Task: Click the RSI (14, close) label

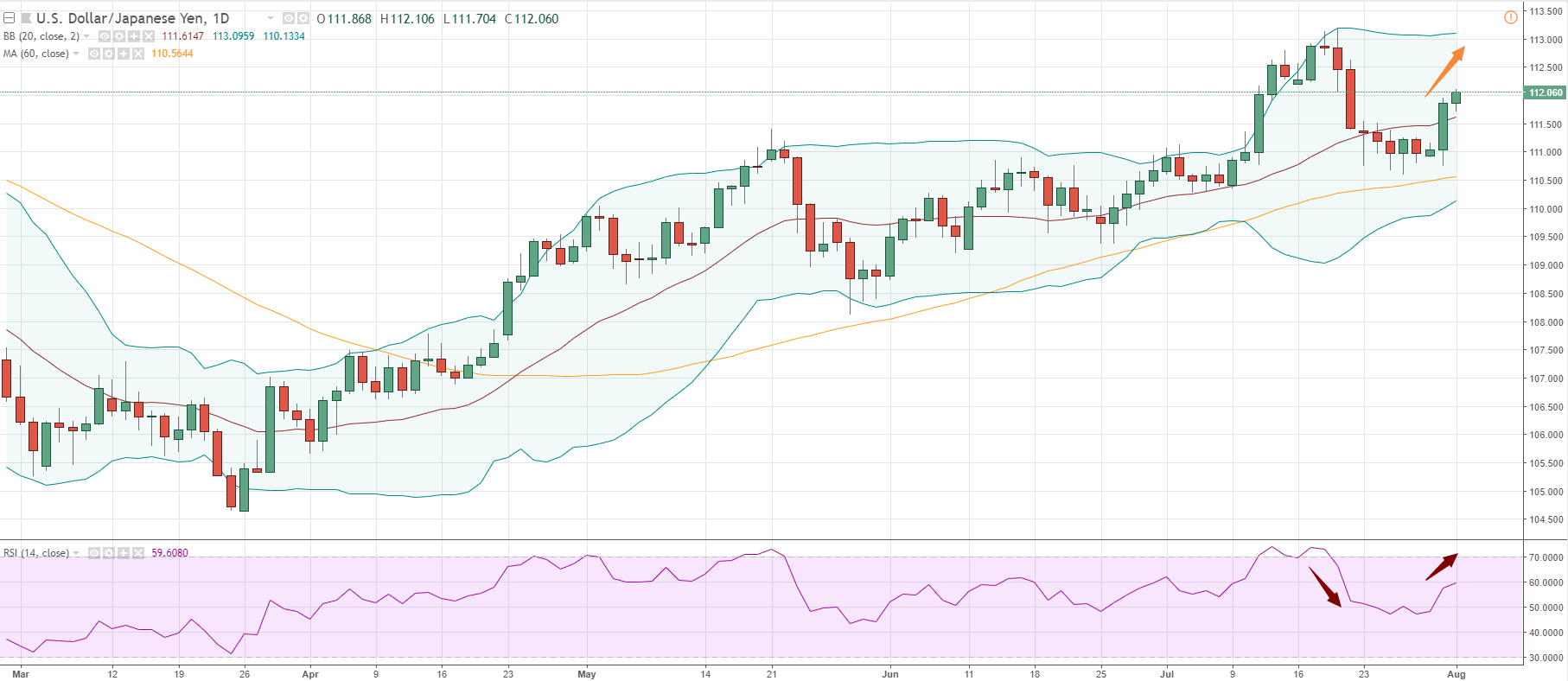Action: (36, 553)
